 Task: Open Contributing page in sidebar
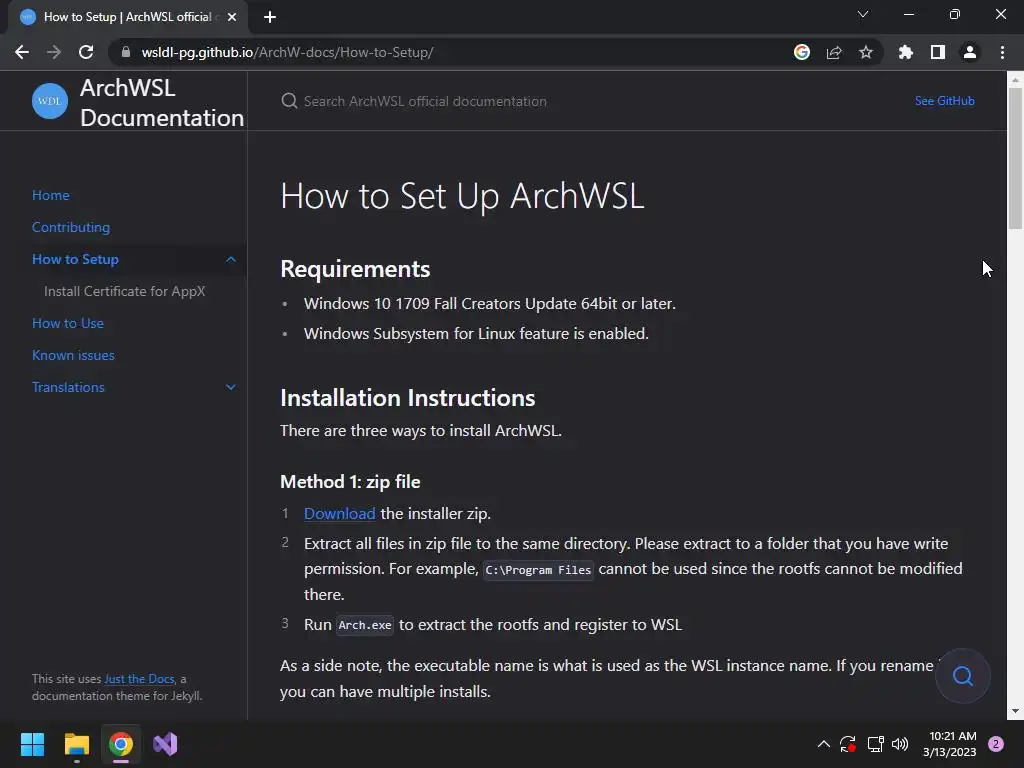point(71,227)
